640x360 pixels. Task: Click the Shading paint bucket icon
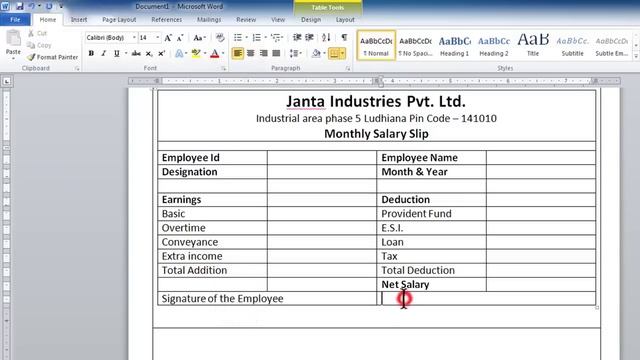click(316, 53)
